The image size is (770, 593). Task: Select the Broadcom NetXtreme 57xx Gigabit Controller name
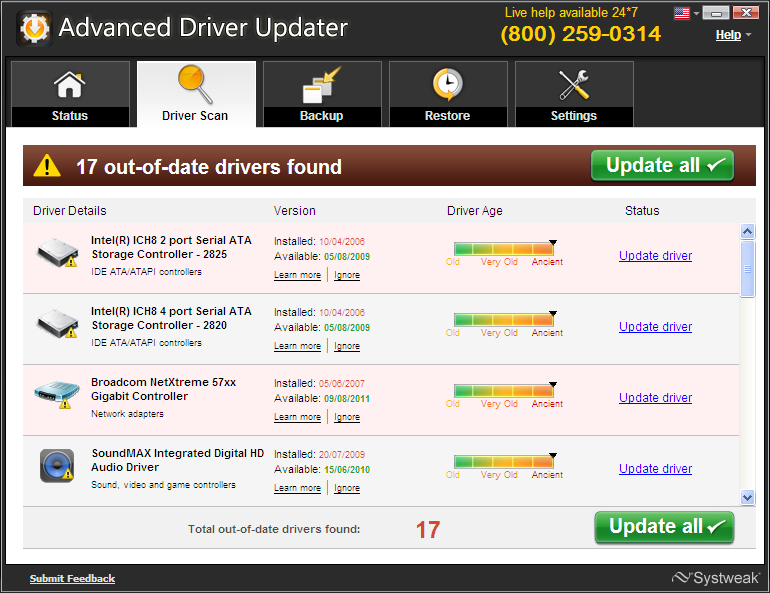tap(164, 389)
